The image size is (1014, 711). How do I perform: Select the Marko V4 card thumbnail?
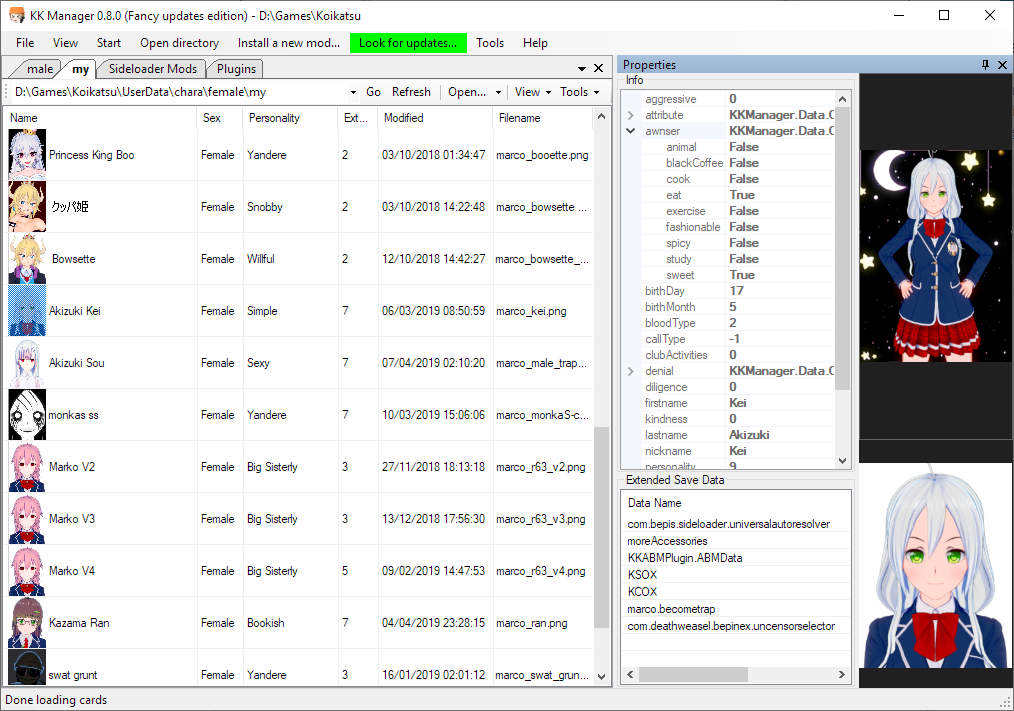[x=27, y=571]
